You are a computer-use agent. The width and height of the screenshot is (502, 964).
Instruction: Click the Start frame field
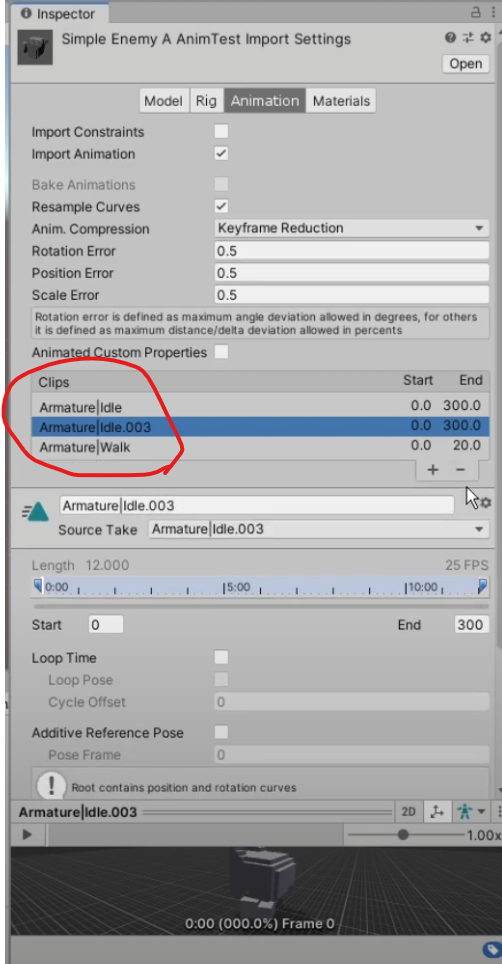click(106, 625)
